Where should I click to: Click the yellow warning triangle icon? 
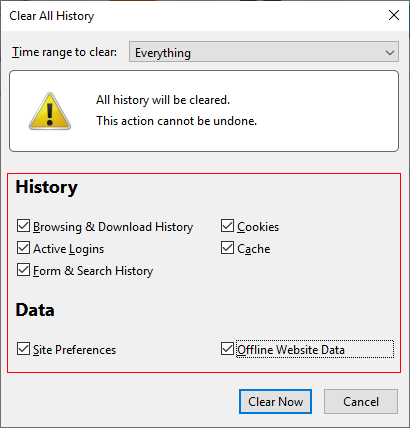click(x=50, y=111)
